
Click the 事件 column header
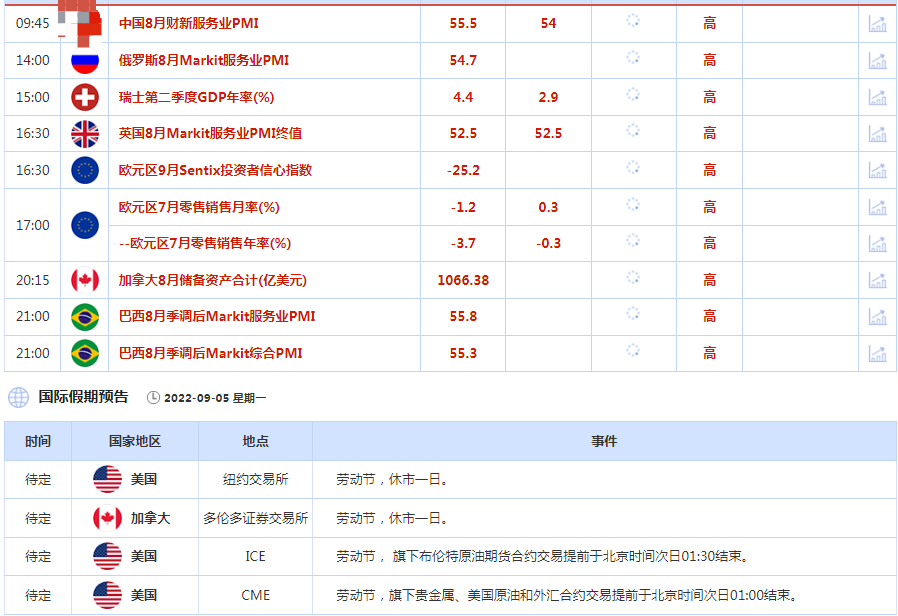604,441
